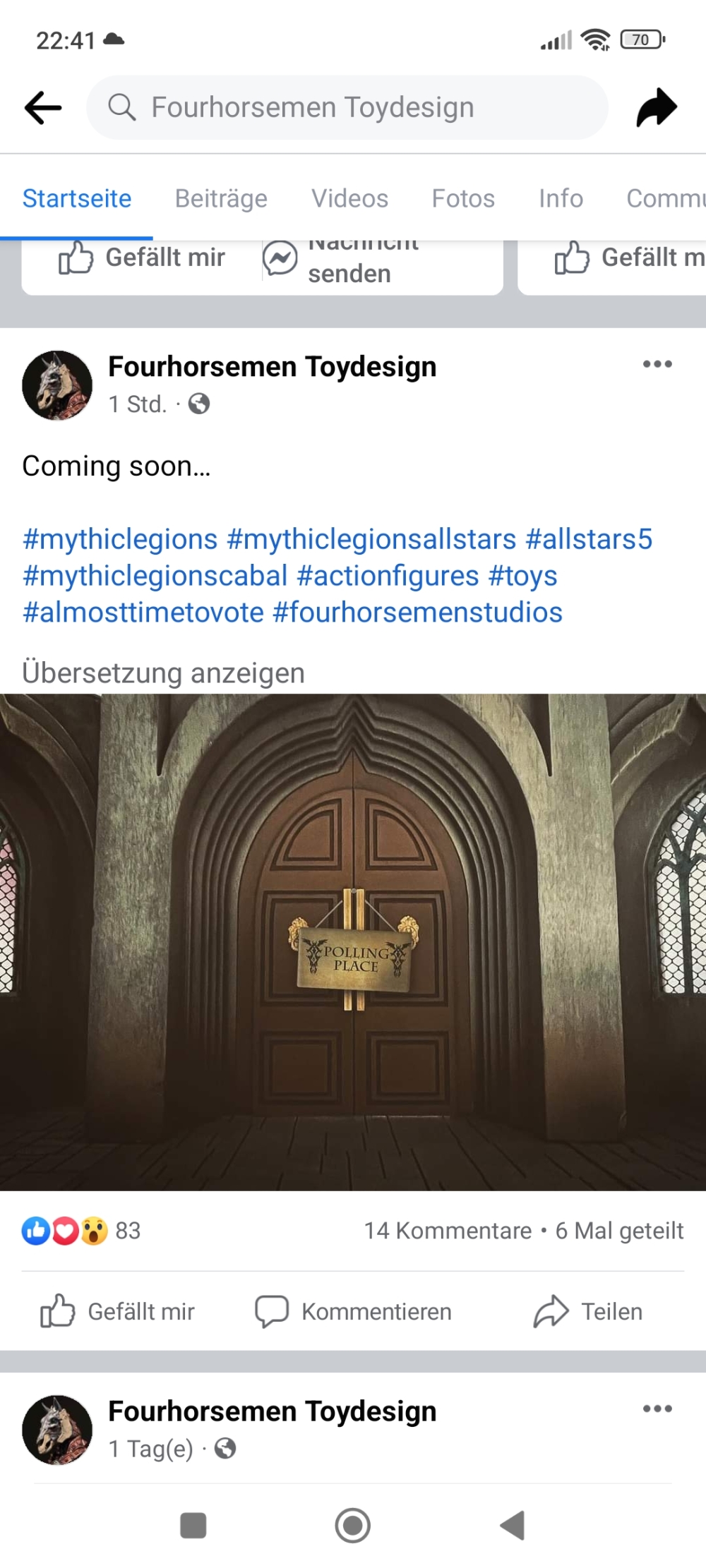This screenshot has width=706, height=1568.
Task: Tap the search field Fourhorsemen Toydesign
Action: coord(347,107)
